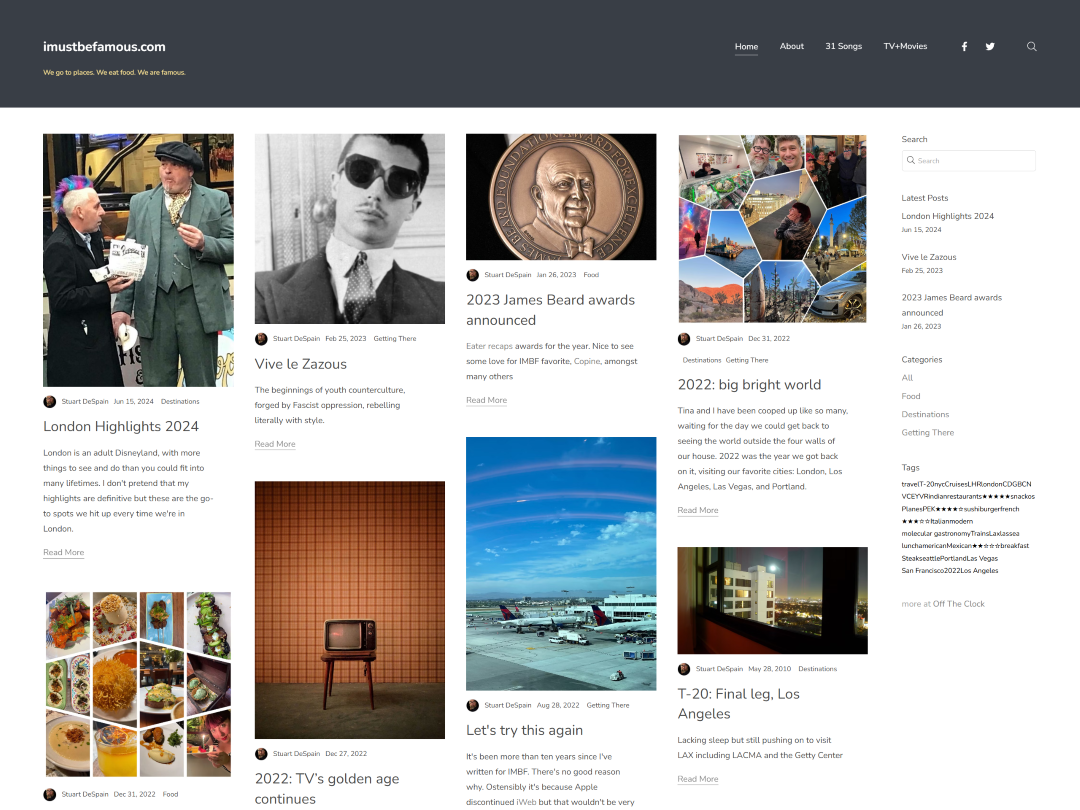Go to the About page
1080x810 pixels.
pyautogui.click(x=791, y=46)
